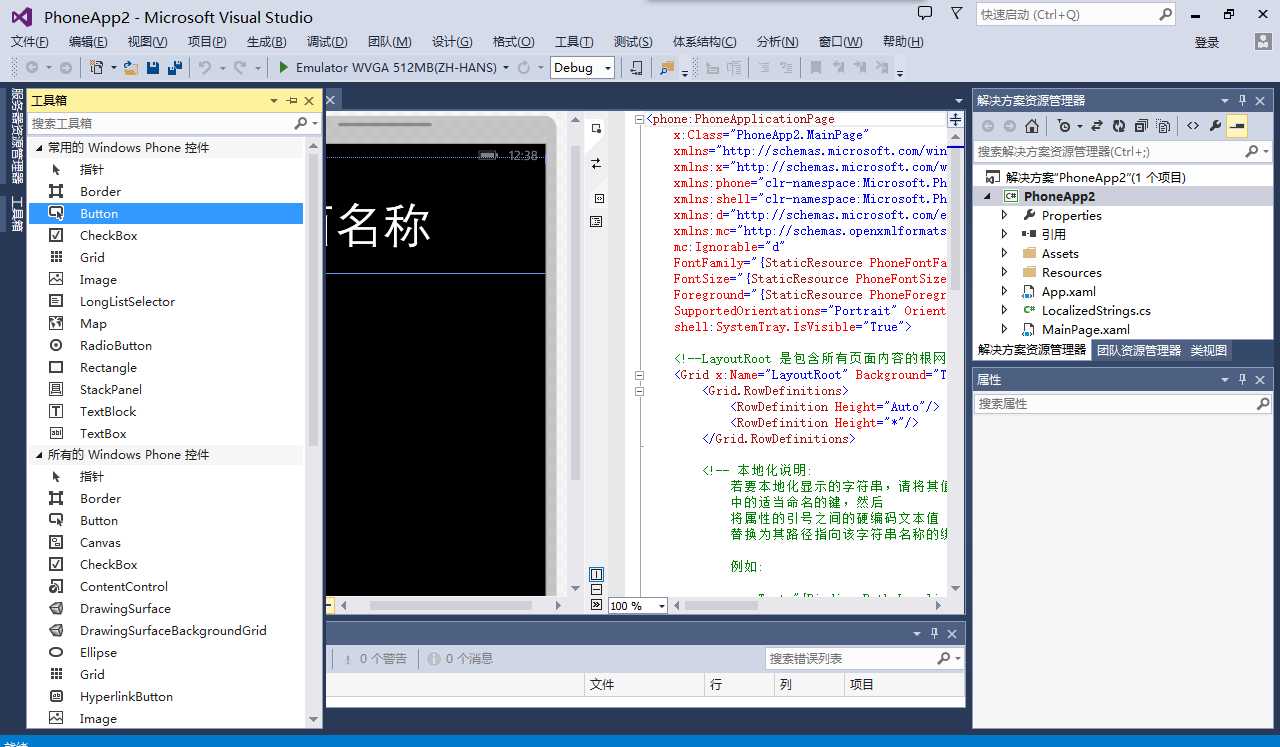
Task: Toggle Preview Selected Items in Solution Explorer
Action: tap(1237, 126)
